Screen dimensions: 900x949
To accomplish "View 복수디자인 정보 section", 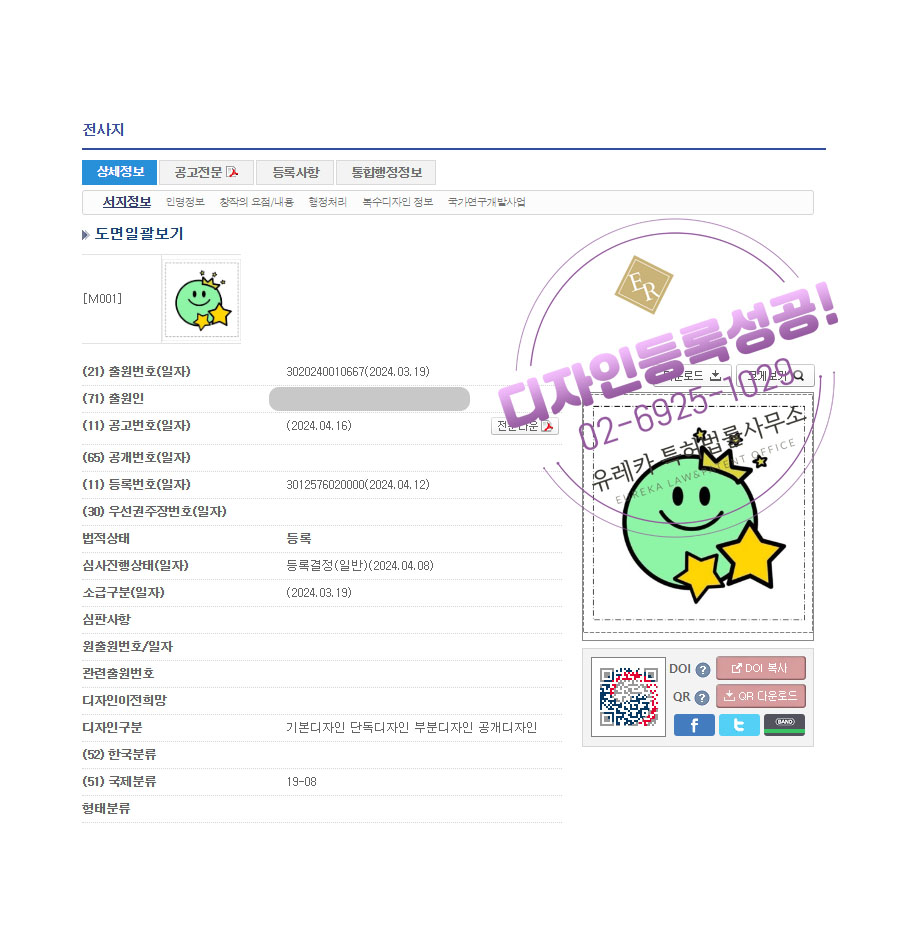I will coord(397,202).
